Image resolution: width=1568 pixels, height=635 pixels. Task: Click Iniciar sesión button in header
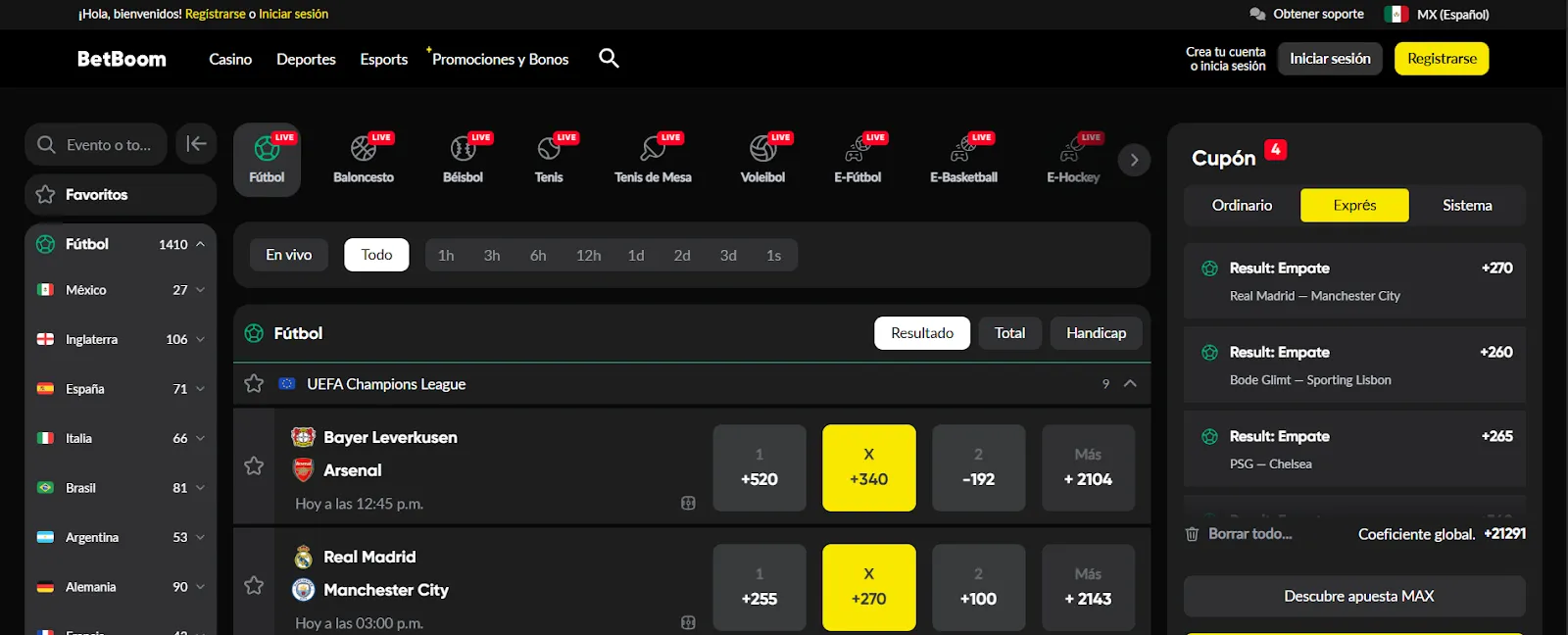[1330, 59]
